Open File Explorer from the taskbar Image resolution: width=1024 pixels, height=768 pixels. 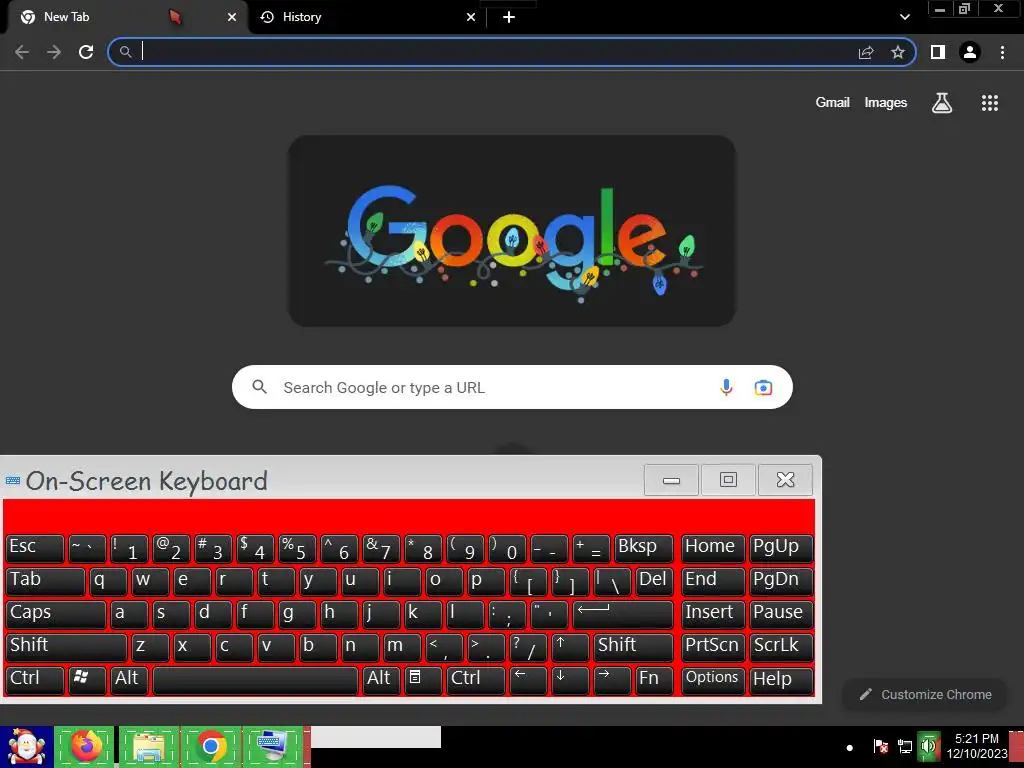pos(148,746)
